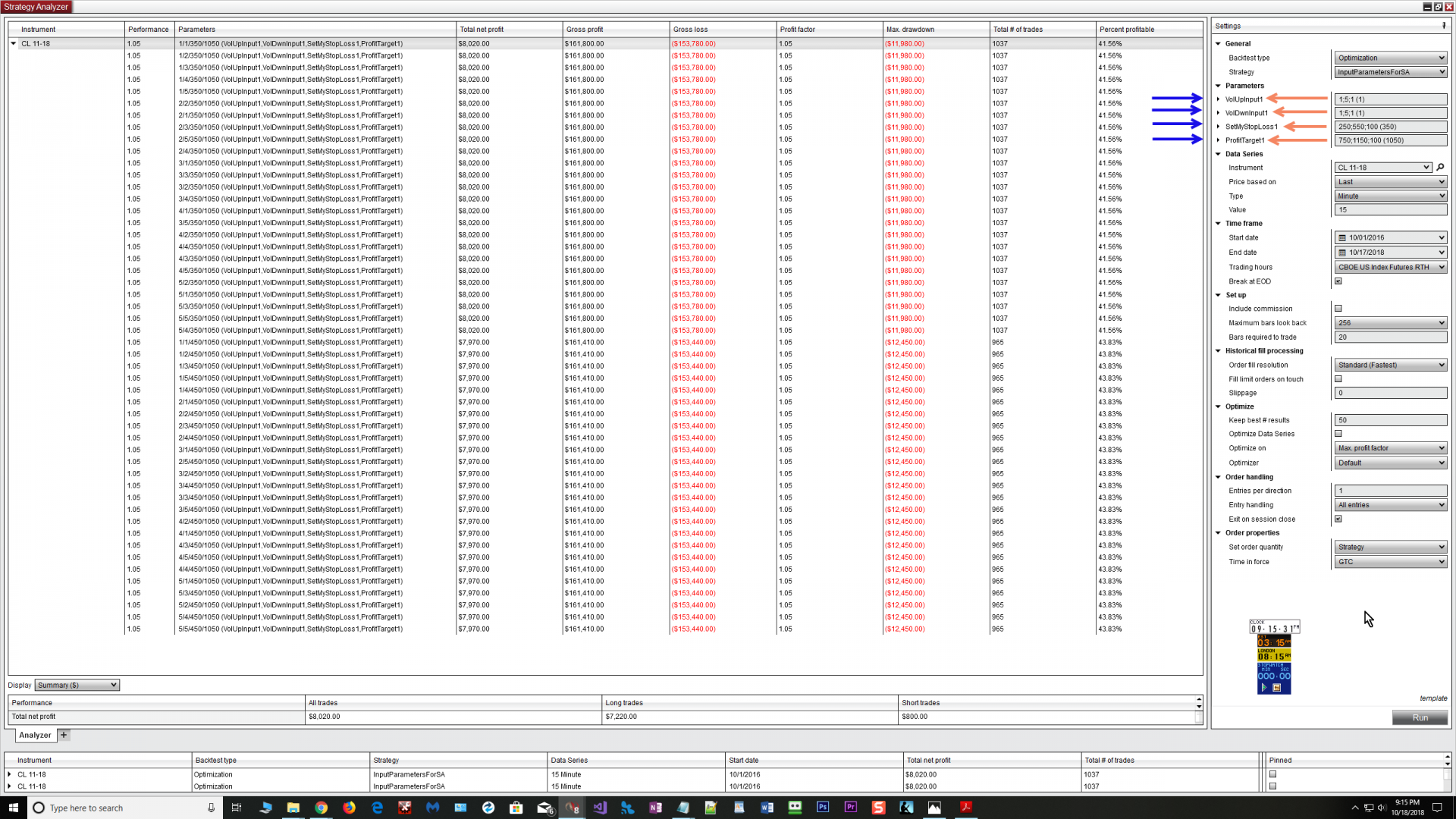1456x819 pixels.
Task: Click the add new tab plus icon
Action: click(64, 735)
